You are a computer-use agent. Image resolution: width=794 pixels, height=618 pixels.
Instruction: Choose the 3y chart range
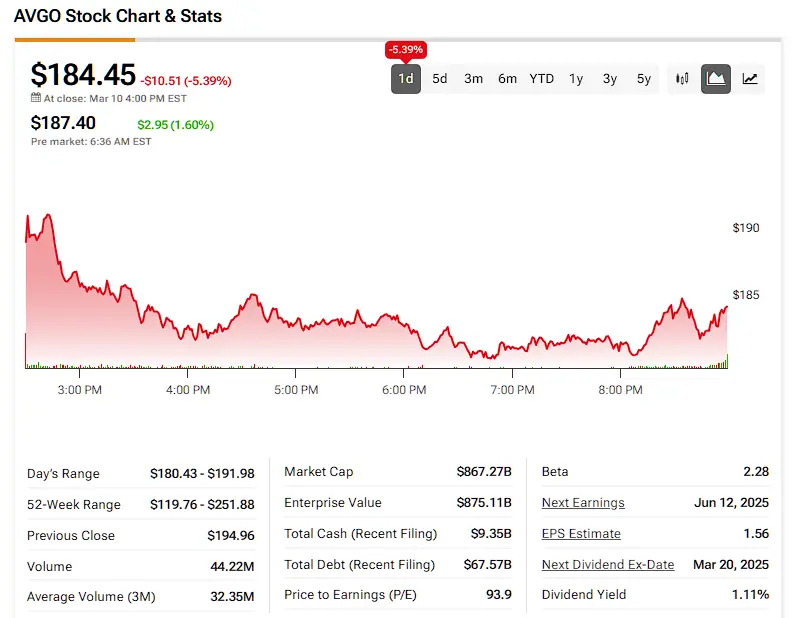click(x=610, y=79)
